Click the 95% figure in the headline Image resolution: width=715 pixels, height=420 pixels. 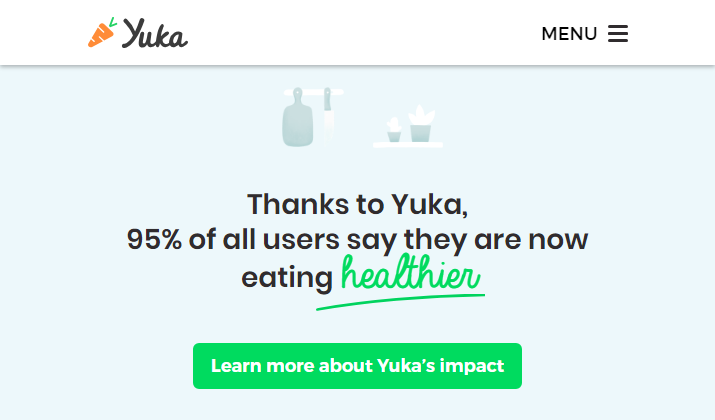coord(154,239)
